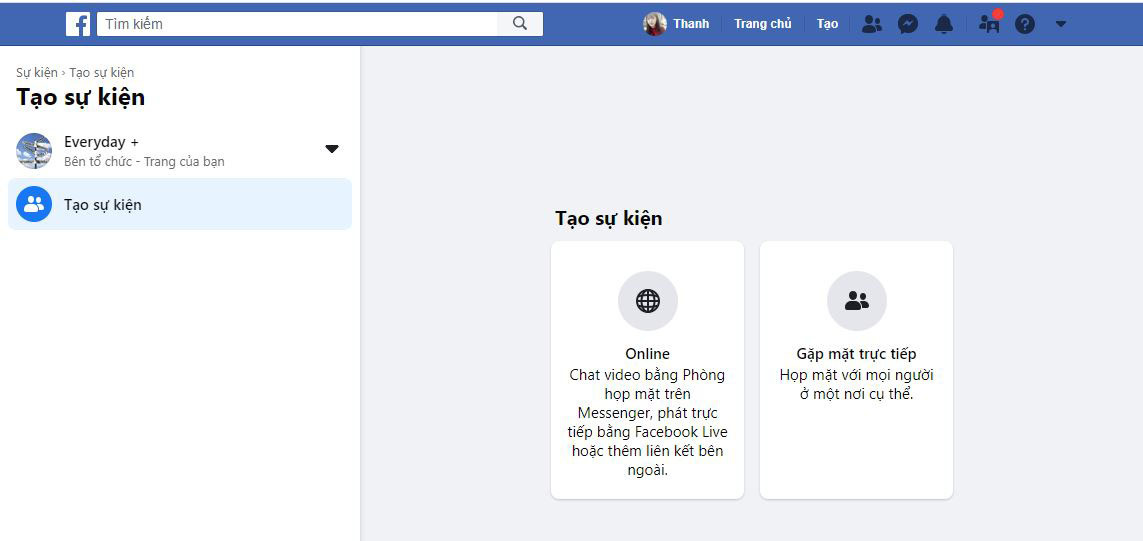Click the Everyday + page name

101,142
